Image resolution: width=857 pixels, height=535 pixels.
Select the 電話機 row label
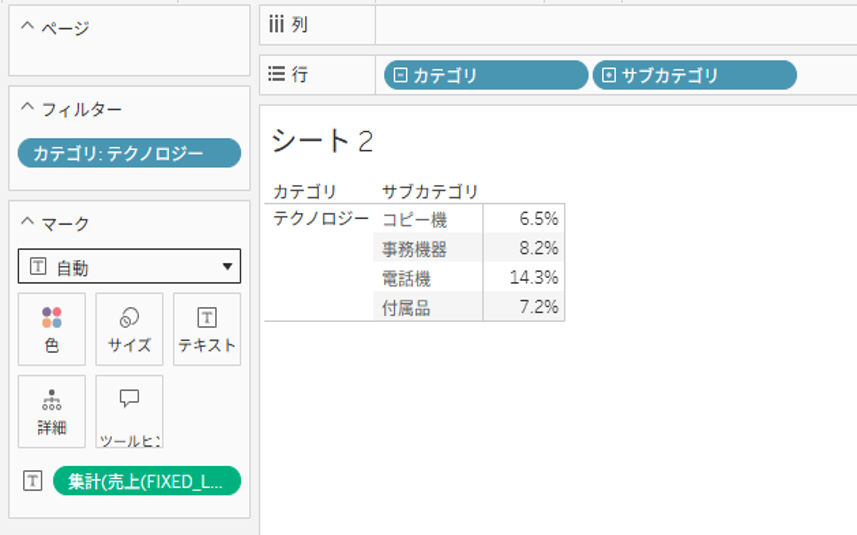point(406,279)
